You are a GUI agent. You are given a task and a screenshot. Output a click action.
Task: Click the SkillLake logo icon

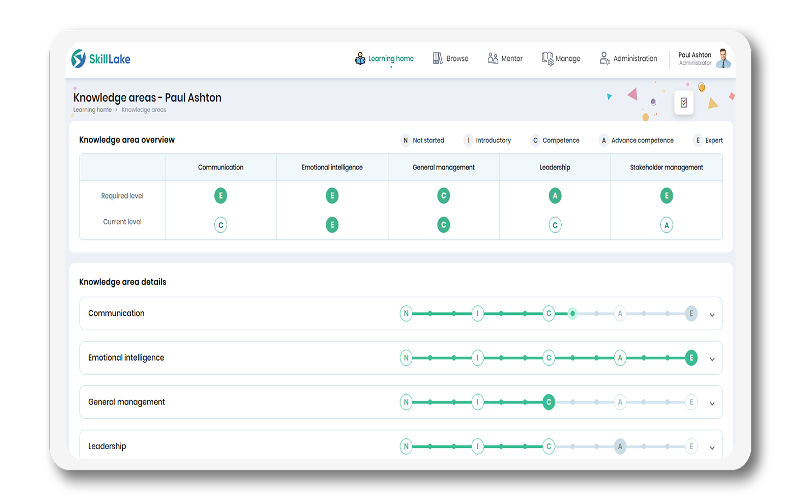pyautogui.click(x=79, y=59)
